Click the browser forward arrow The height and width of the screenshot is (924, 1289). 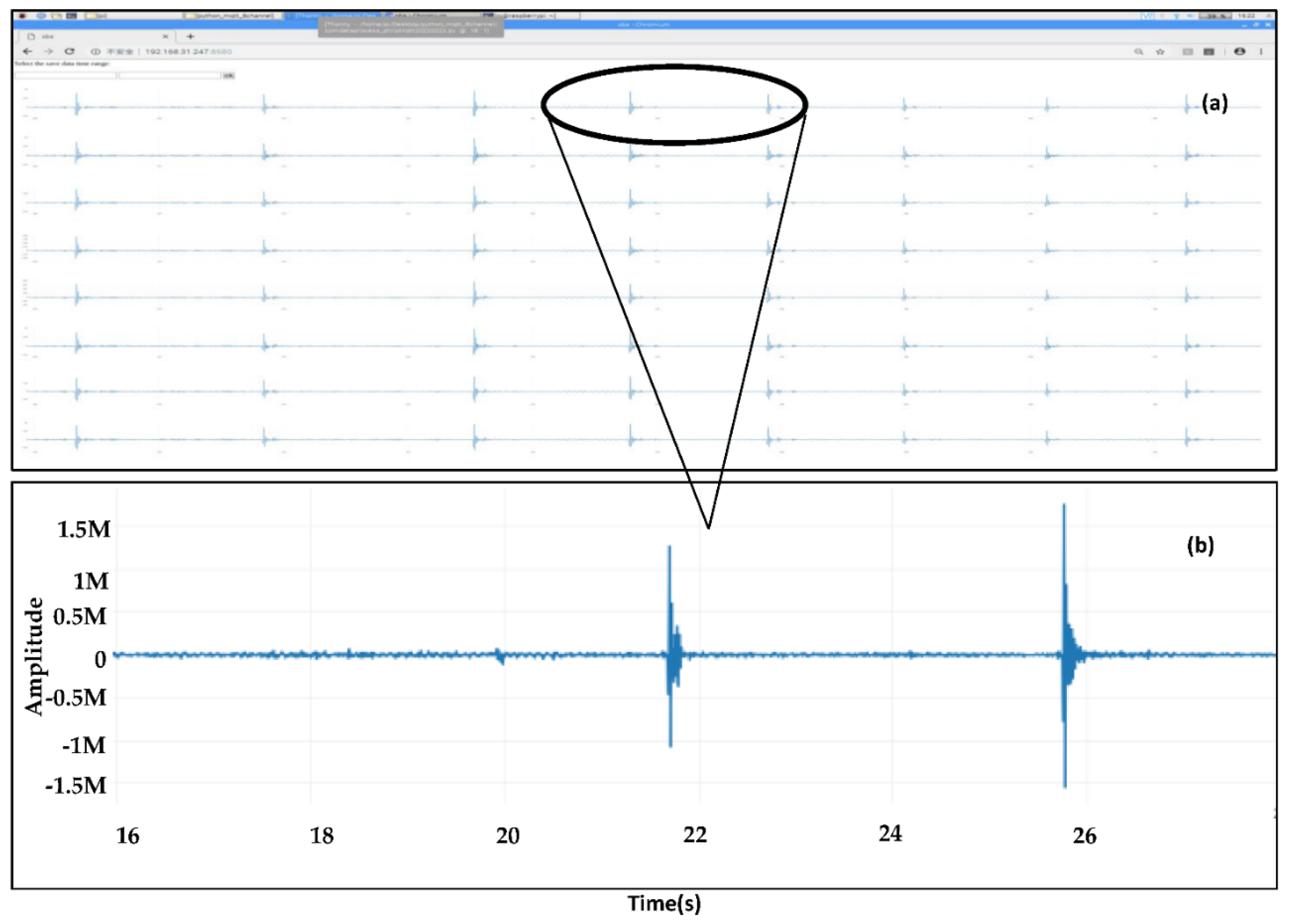tap(48, 51)
